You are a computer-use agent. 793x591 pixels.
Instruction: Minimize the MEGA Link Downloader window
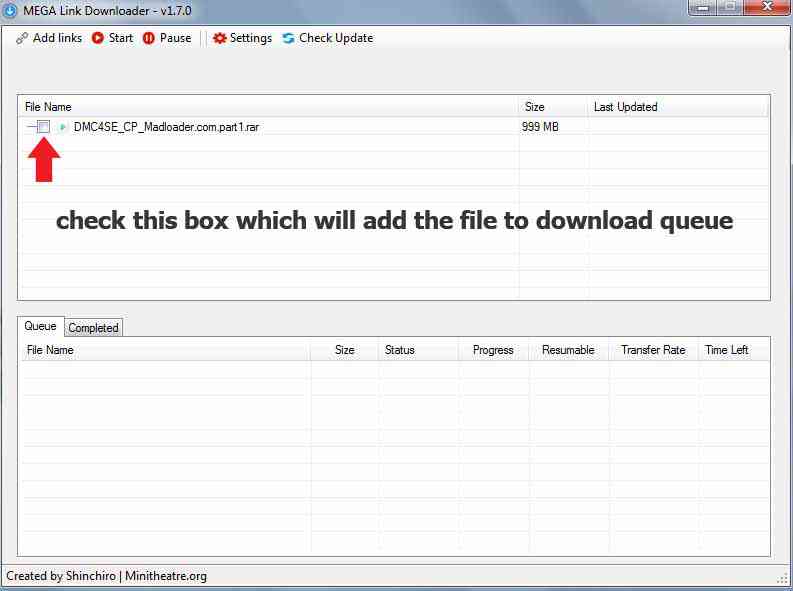point(703,7)
